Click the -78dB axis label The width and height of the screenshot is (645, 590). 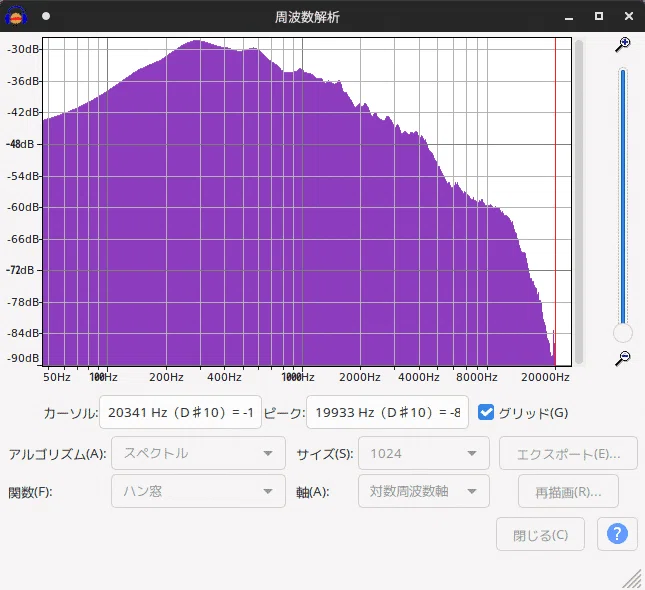pos(23,302)
